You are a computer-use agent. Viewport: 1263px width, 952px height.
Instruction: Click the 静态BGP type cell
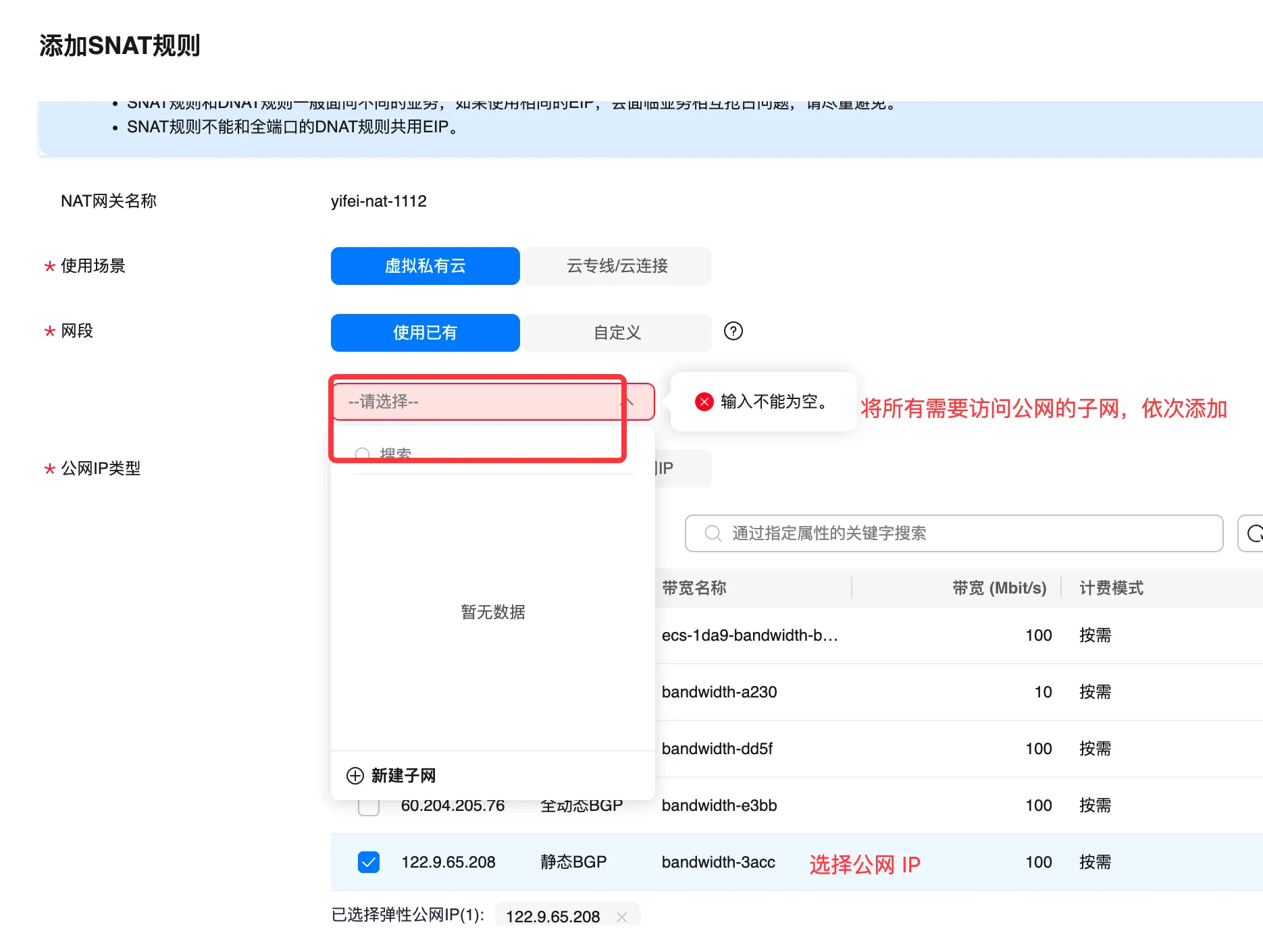coord(573,862)
